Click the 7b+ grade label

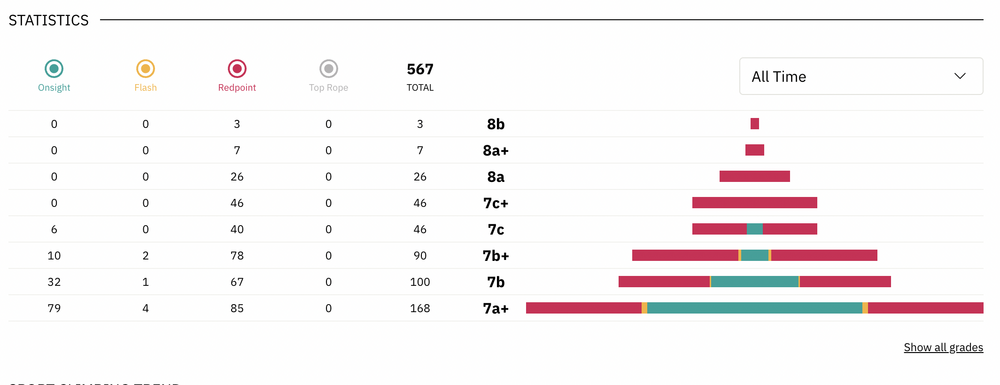496,256
